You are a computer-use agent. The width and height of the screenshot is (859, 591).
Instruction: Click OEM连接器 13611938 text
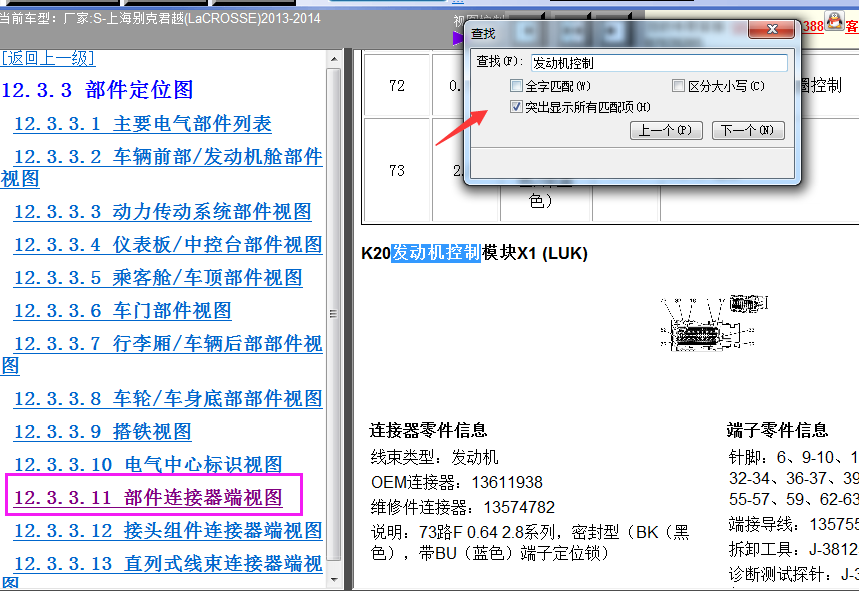point(456,483)
